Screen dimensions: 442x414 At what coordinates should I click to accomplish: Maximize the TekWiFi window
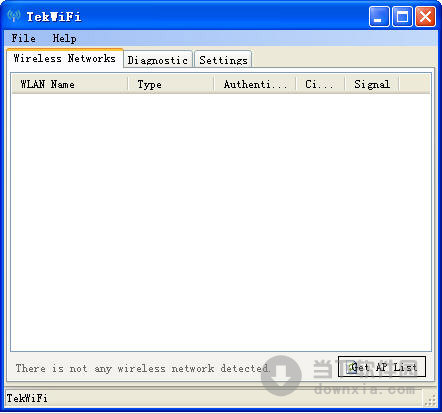(402, 16)
